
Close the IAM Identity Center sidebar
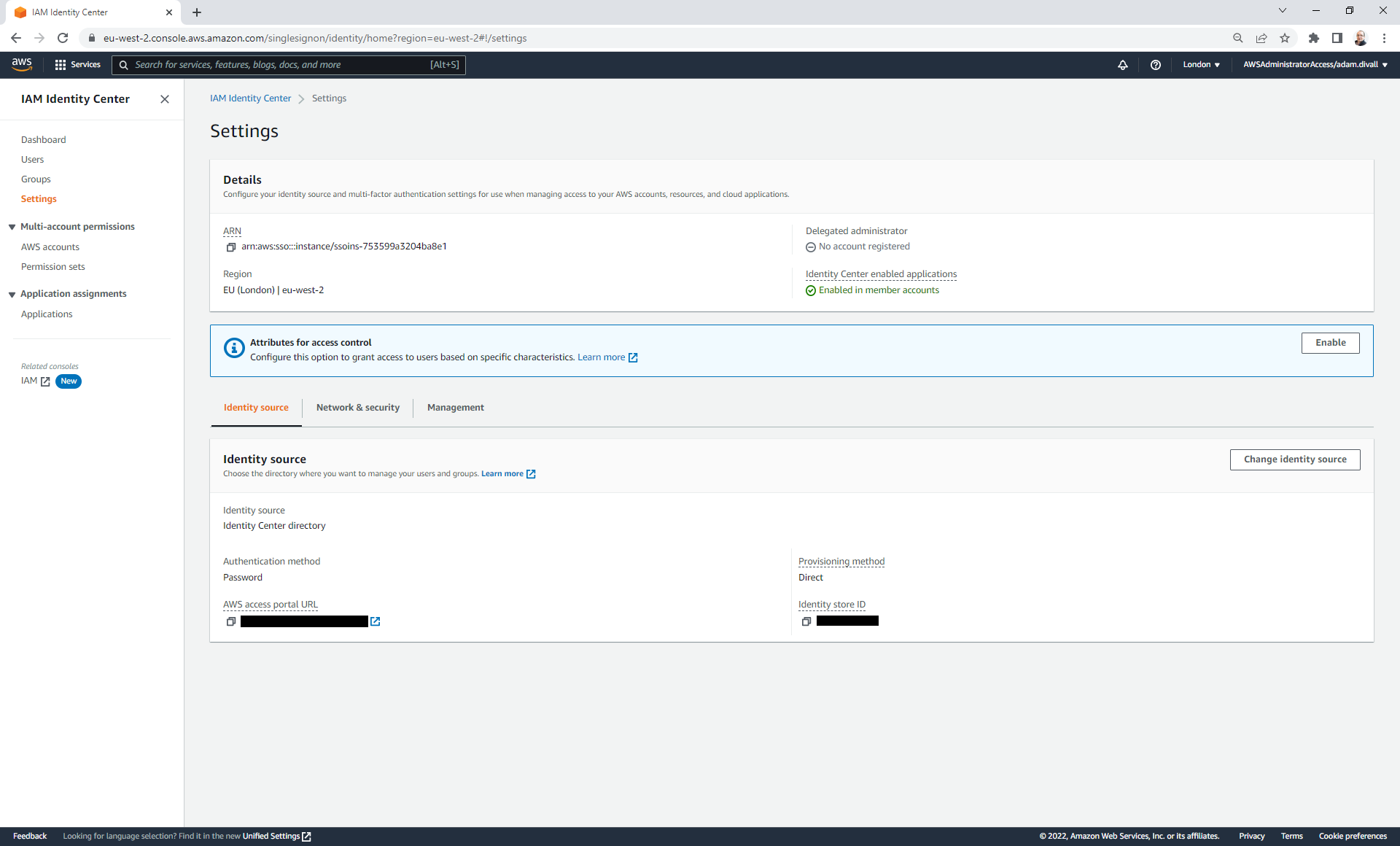[165, 99]
